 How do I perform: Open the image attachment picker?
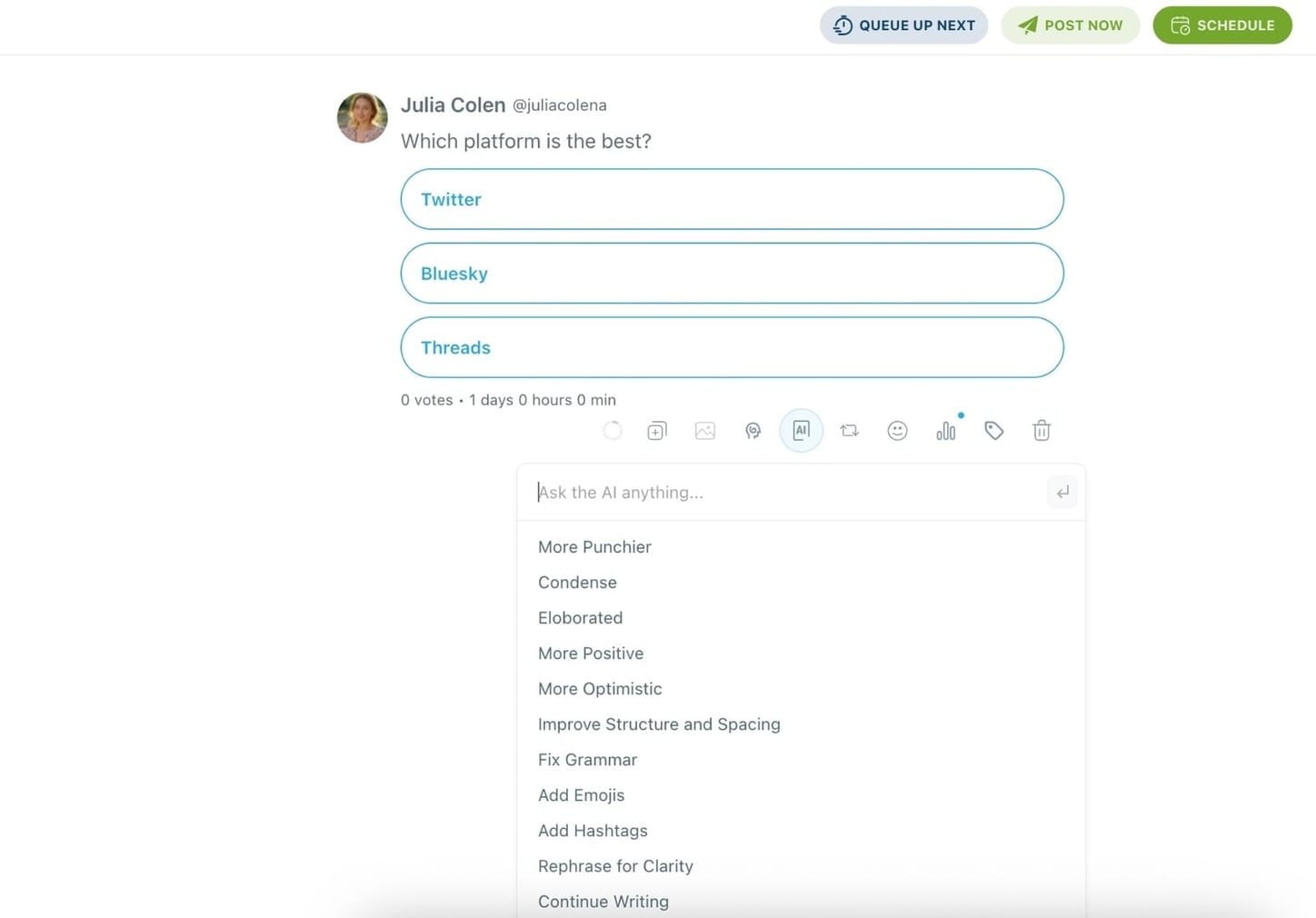(x=704, y=430)
